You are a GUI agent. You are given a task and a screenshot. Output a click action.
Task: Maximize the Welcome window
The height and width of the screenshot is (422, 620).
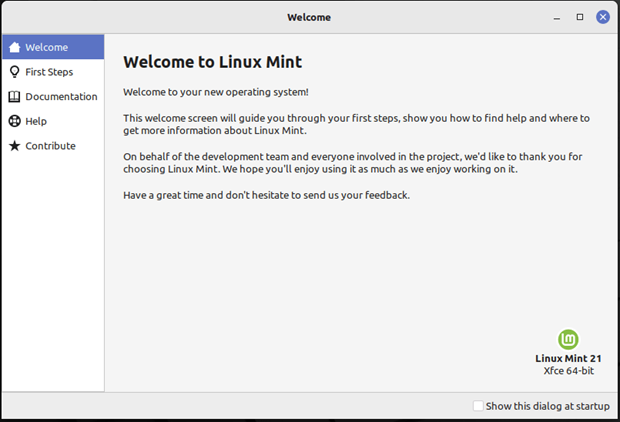pos(580,17)
